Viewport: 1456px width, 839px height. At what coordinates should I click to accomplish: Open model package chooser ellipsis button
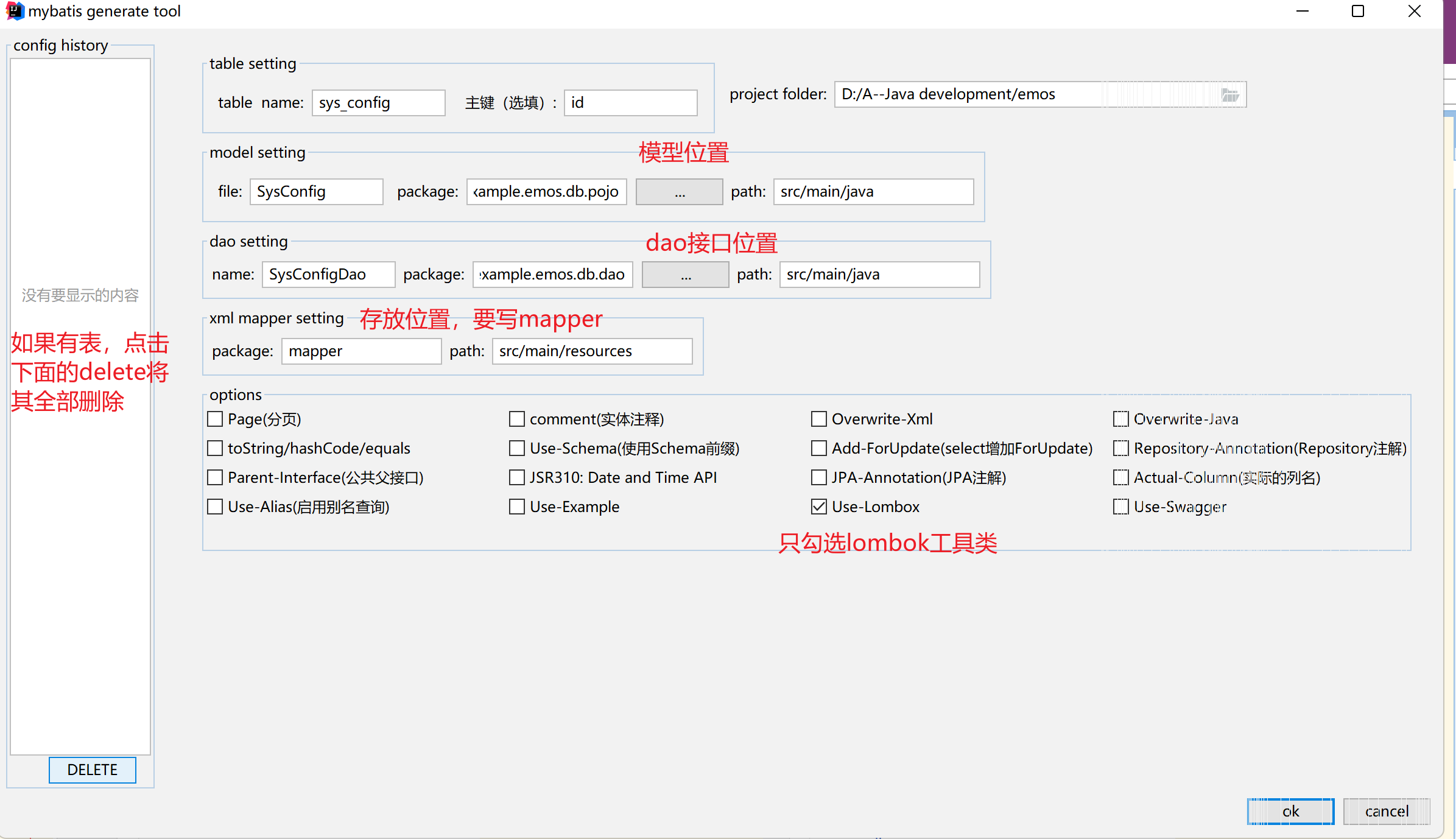pos(679,192)
